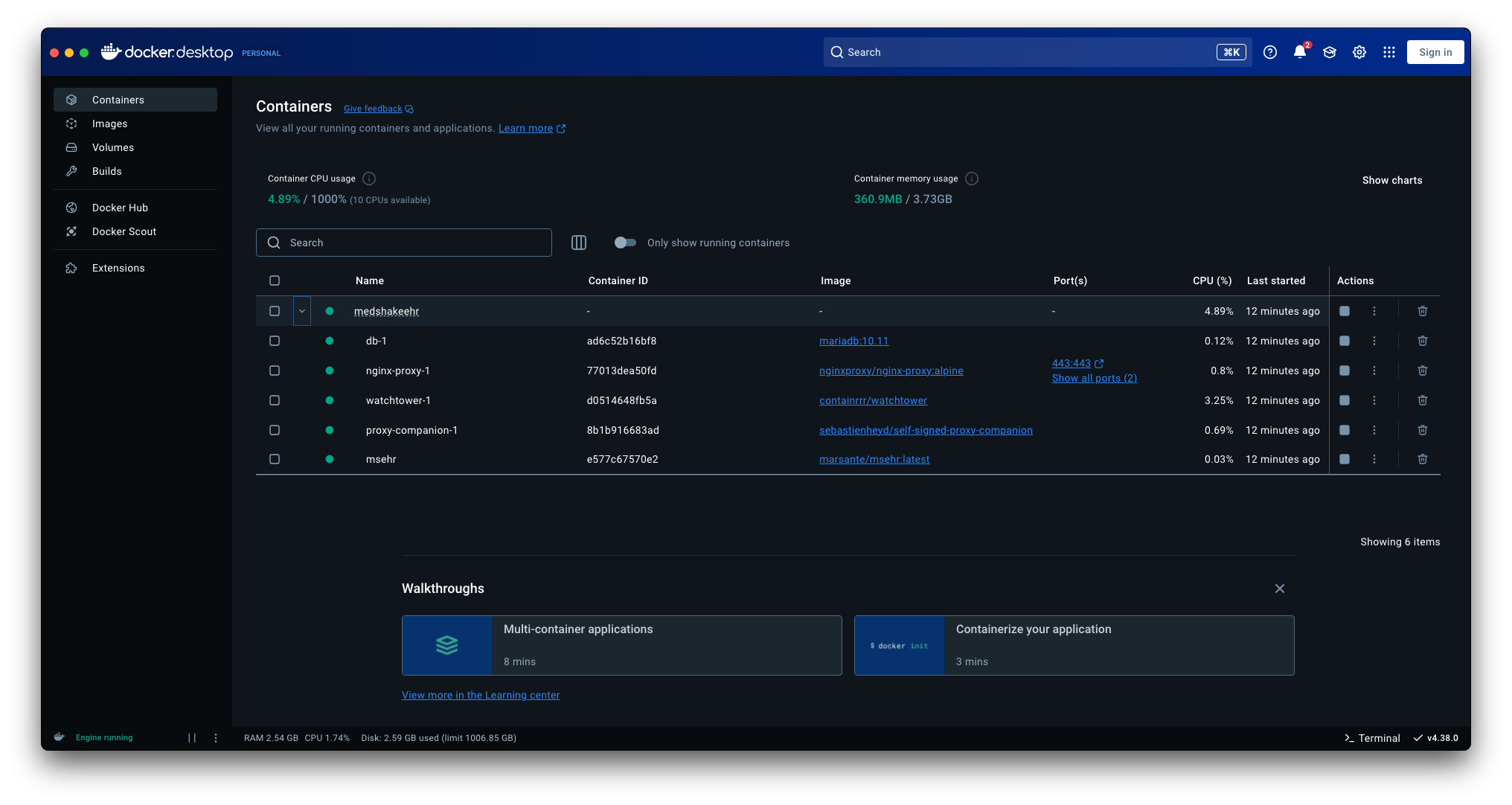Open View more in the Learning center
Viewport: 1512px width, 805px height.
click(x=481, y=695)
